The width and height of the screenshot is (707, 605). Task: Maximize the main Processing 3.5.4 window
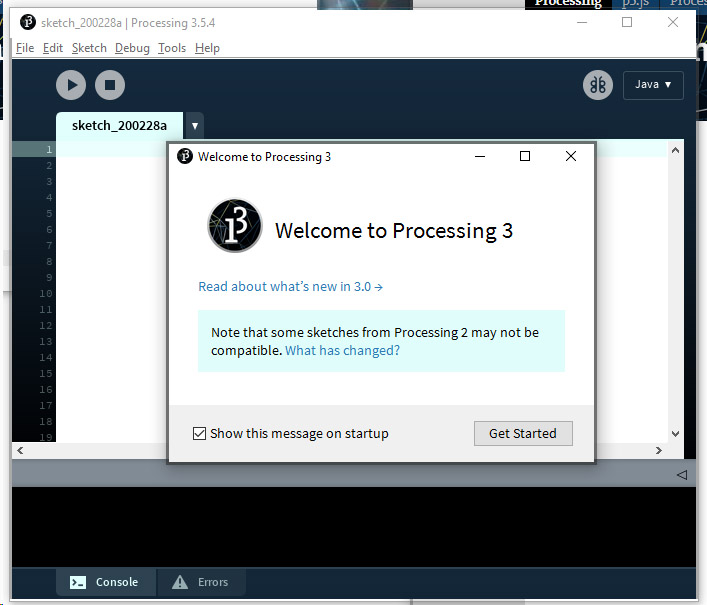627,22
